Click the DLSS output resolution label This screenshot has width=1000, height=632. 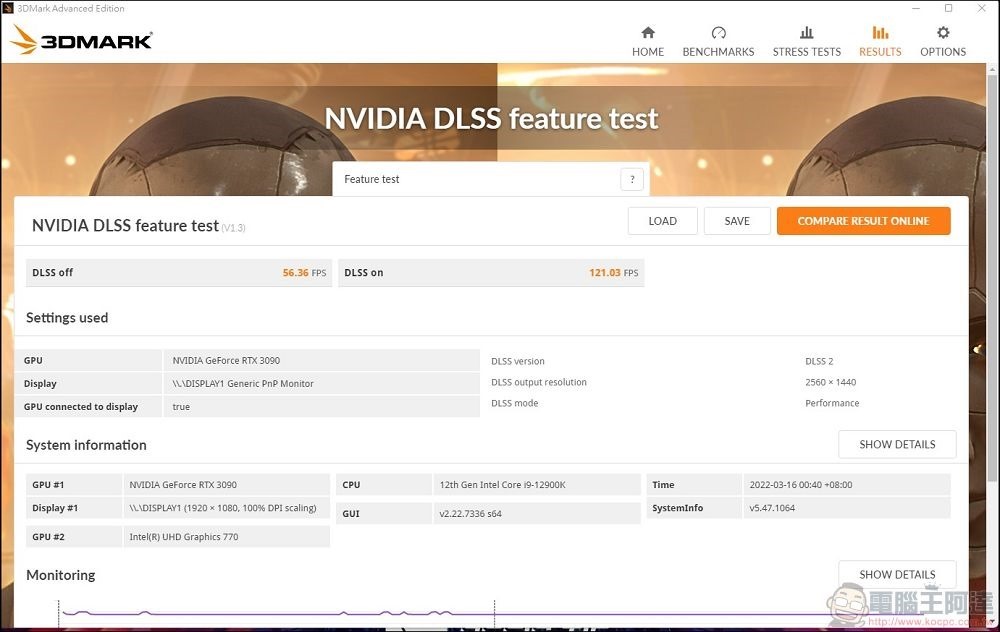click(x=538, y=382)
